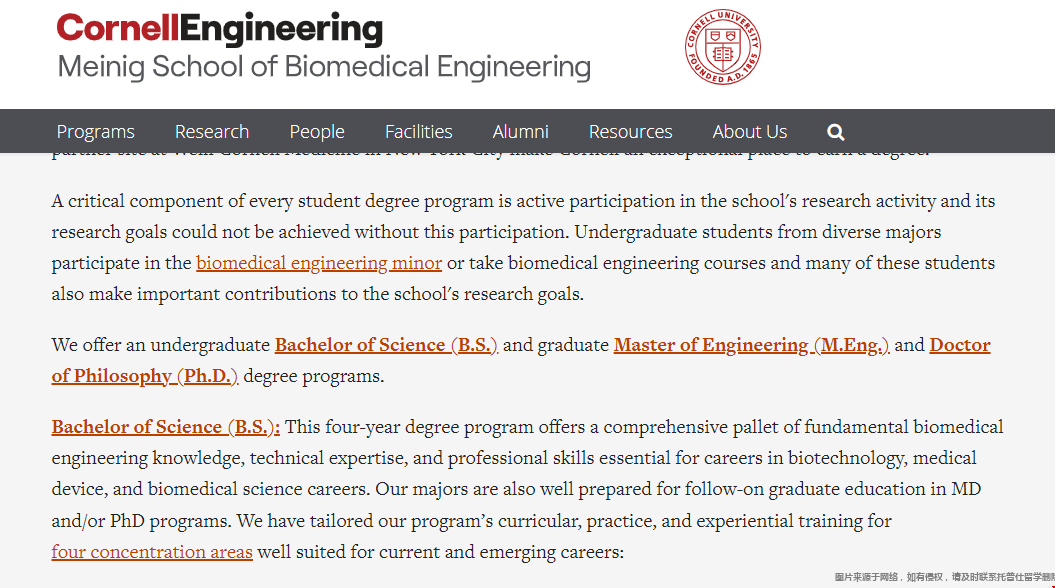
Task: Open the Resources menu
Action: point(630,132)
